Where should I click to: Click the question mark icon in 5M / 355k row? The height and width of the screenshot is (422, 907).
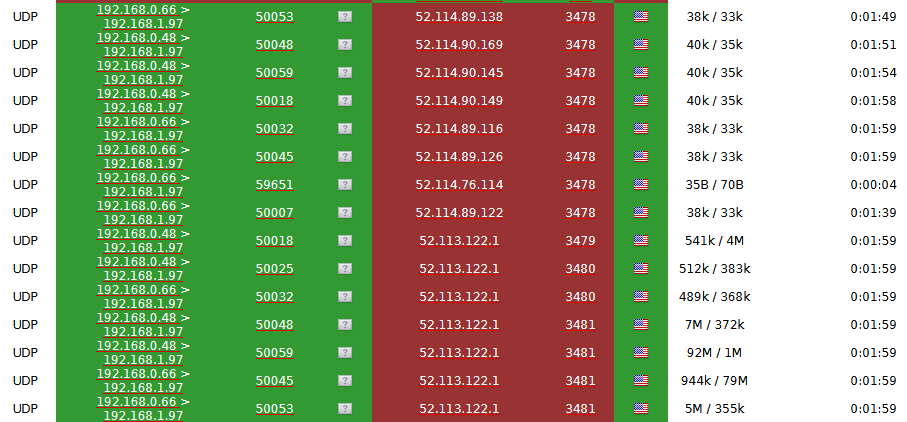point(345,409)
